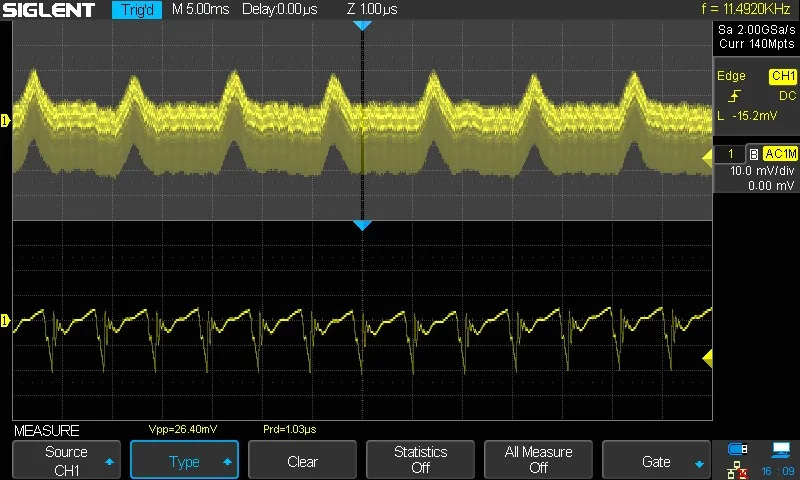The width and height of the screenshot is (800, 480).
Task: Click the USB drive status icon
Action: [739, 451]
